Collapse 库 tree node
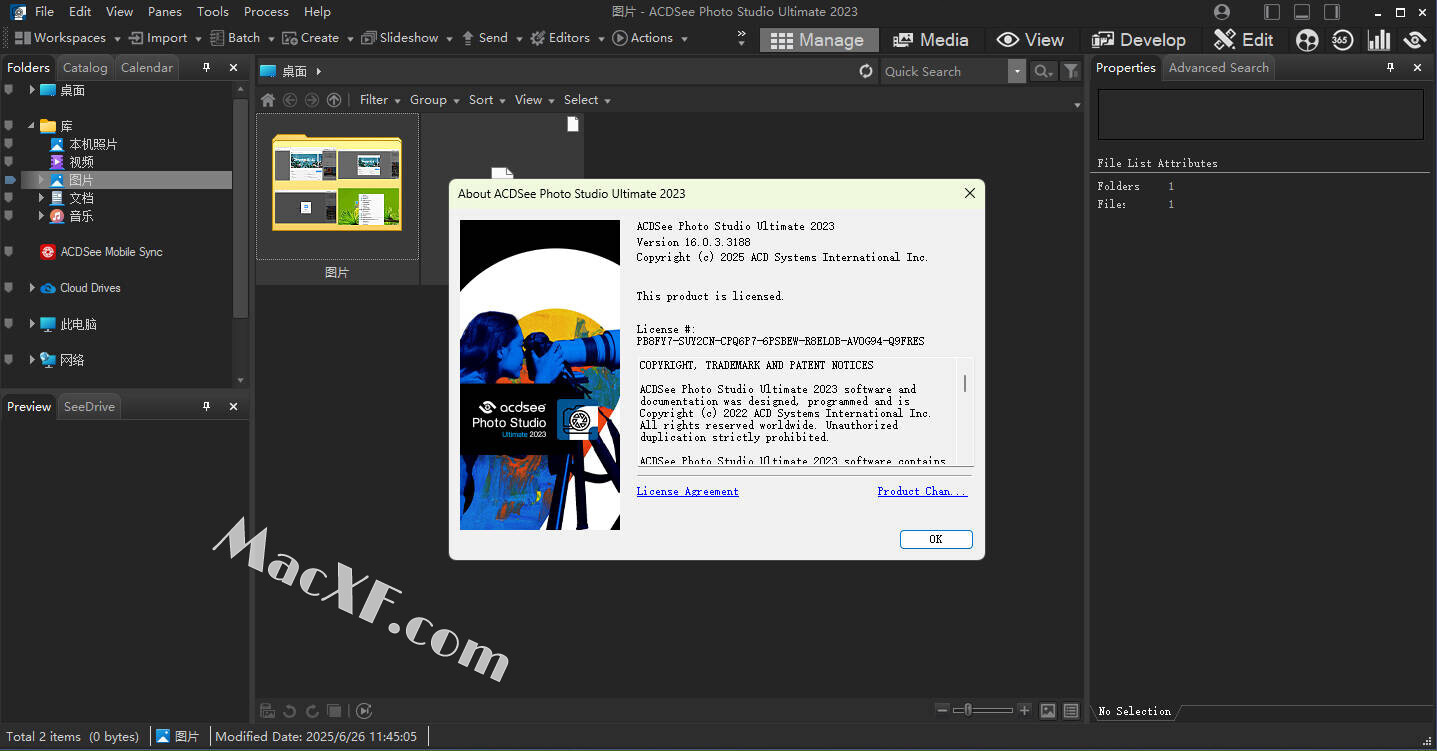The width and height of the screenshot is (1437, 751). 32,126
